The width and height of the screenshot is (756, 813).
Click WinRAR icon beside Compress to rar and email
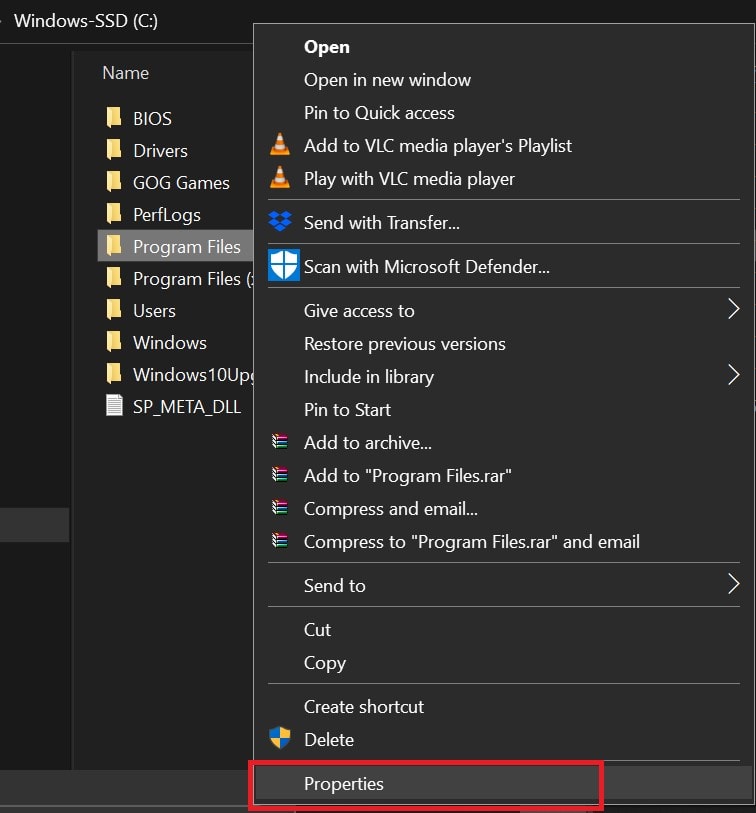(x=280, y=541)
